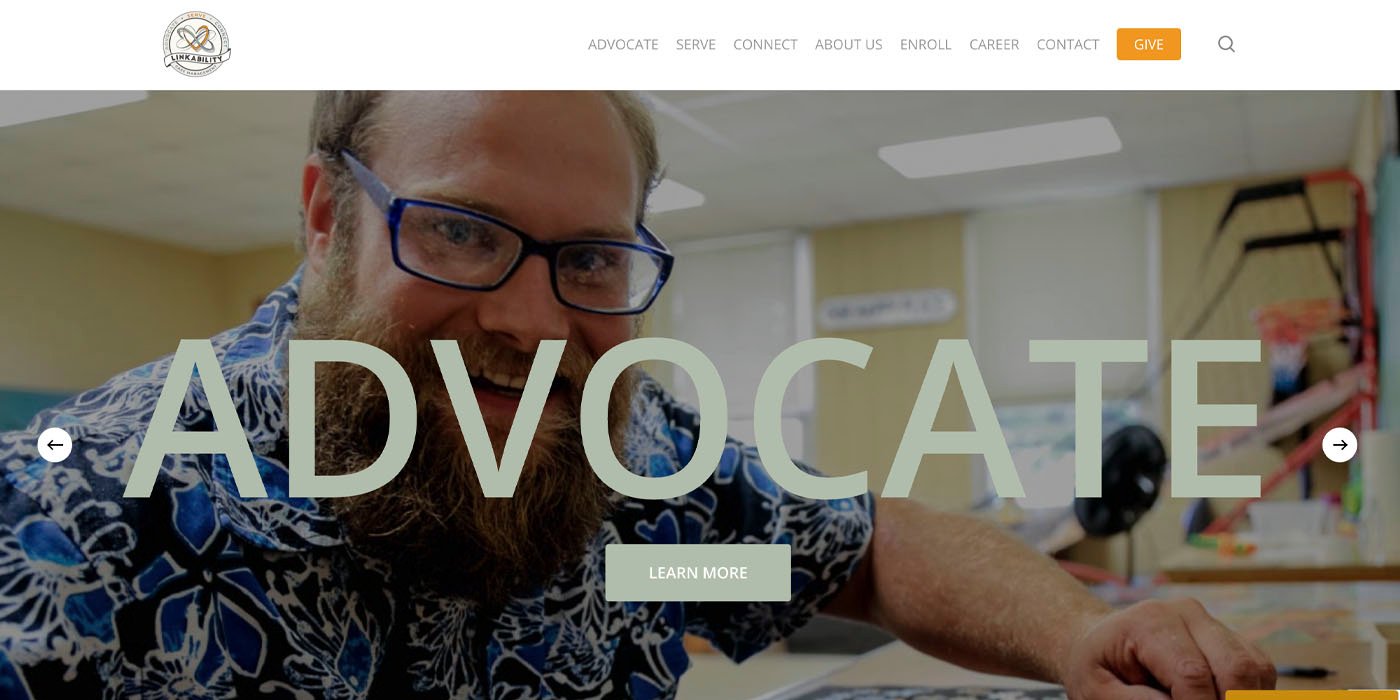This screenshot has width=1400, height=700.
Task: Click the Linkability logo in the header
Action: coord(197,44)
